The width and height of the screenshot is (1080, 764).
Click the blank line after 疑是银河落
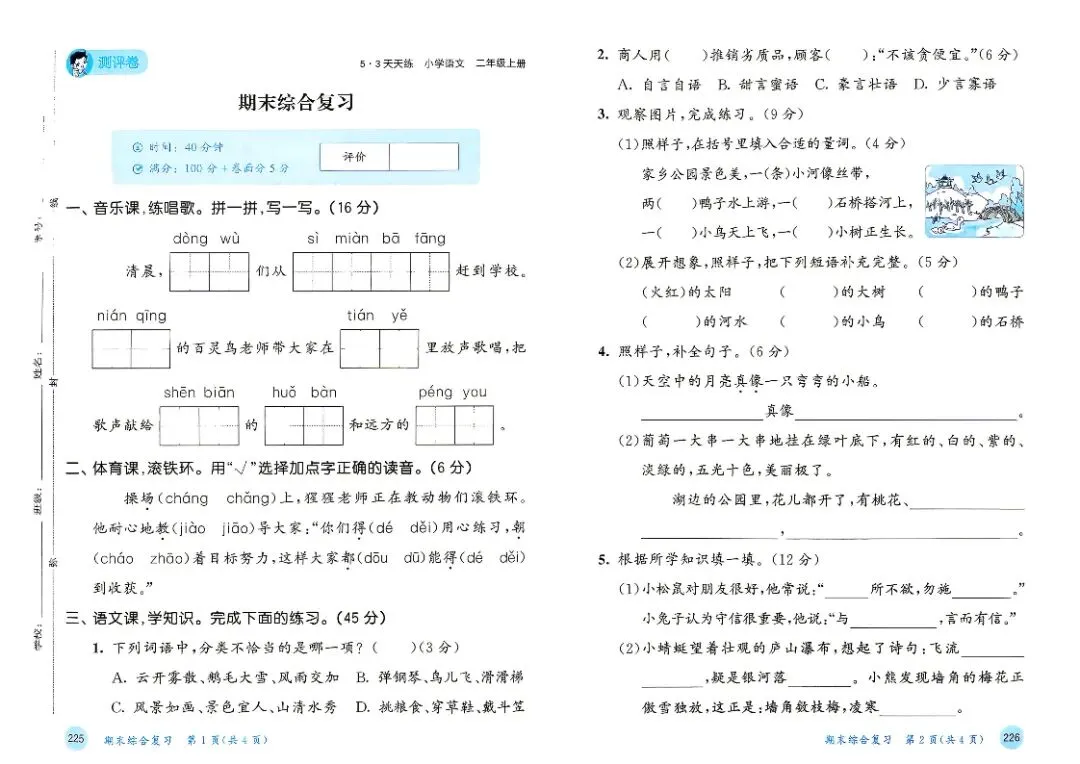tap(820, 681)
